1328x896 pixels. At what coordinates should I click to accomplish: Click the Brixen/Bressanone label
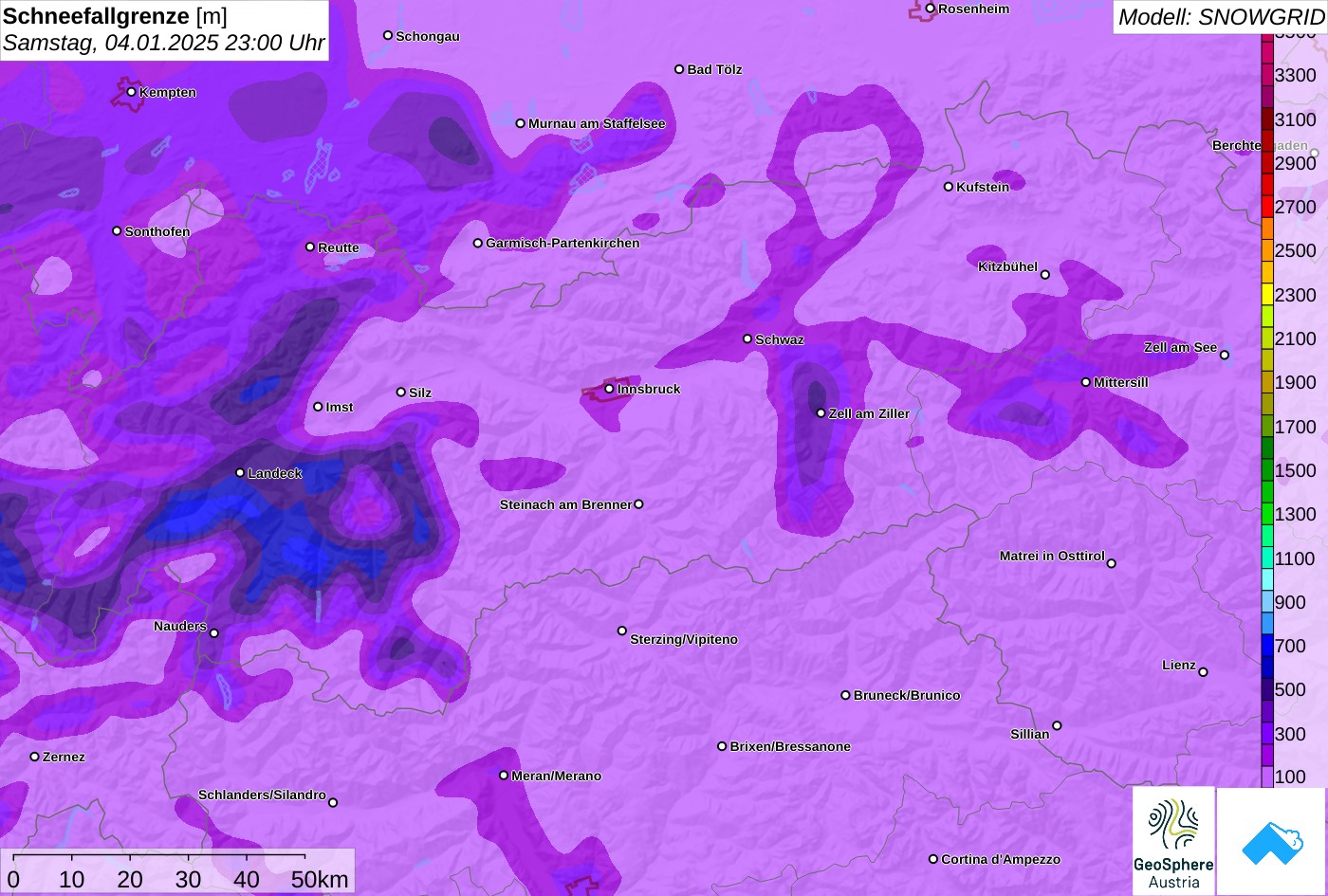pyautogui.click(x=790, y=747)
